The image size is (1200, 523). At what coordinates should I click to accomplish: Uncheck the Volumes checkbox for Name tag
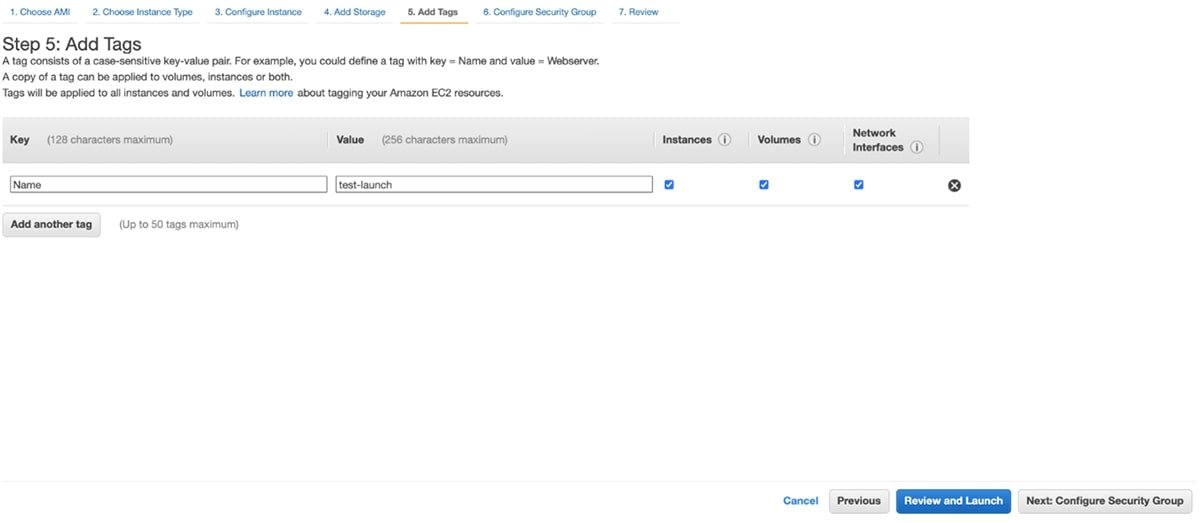point(764,184)
